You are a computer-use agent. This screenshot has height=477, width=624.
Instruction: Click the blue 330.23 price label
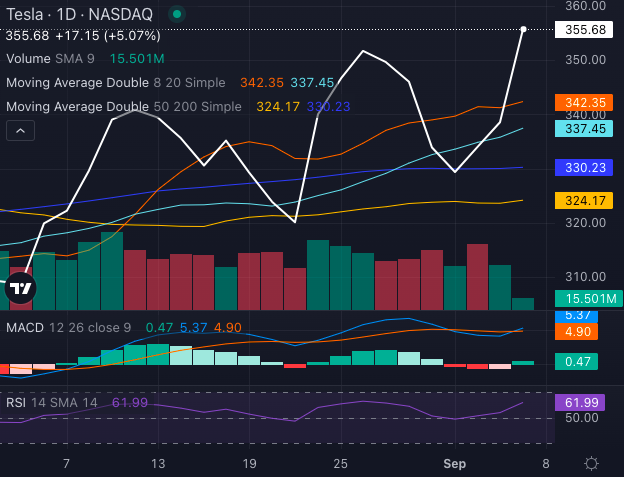(585, 168)
